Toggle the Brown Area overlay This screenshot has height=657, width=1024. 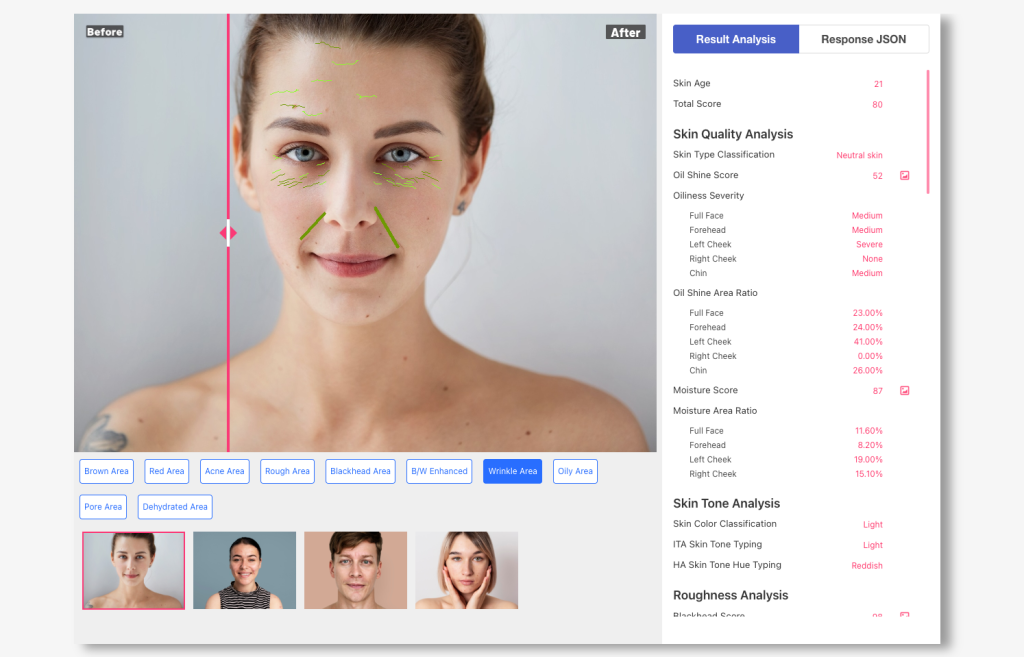point(106,471)
